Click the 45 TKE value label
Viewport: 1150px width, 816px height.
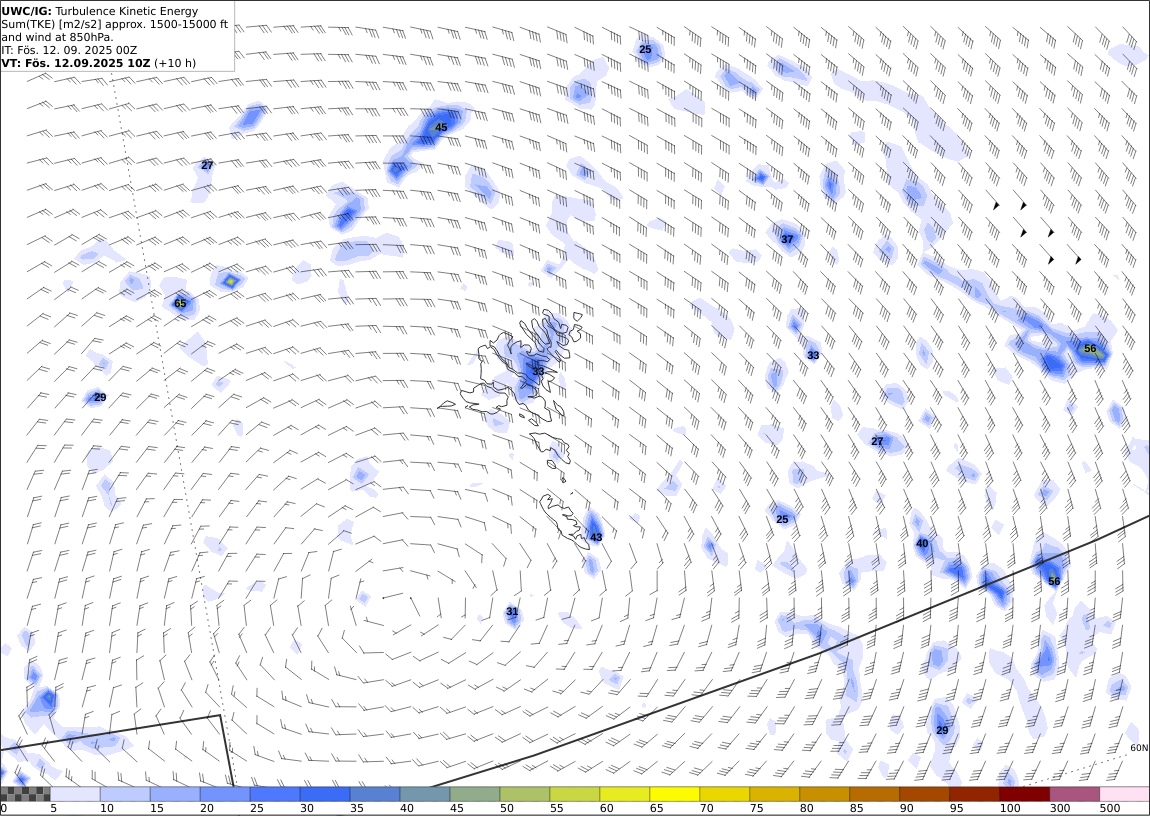(x=441, y=127)
